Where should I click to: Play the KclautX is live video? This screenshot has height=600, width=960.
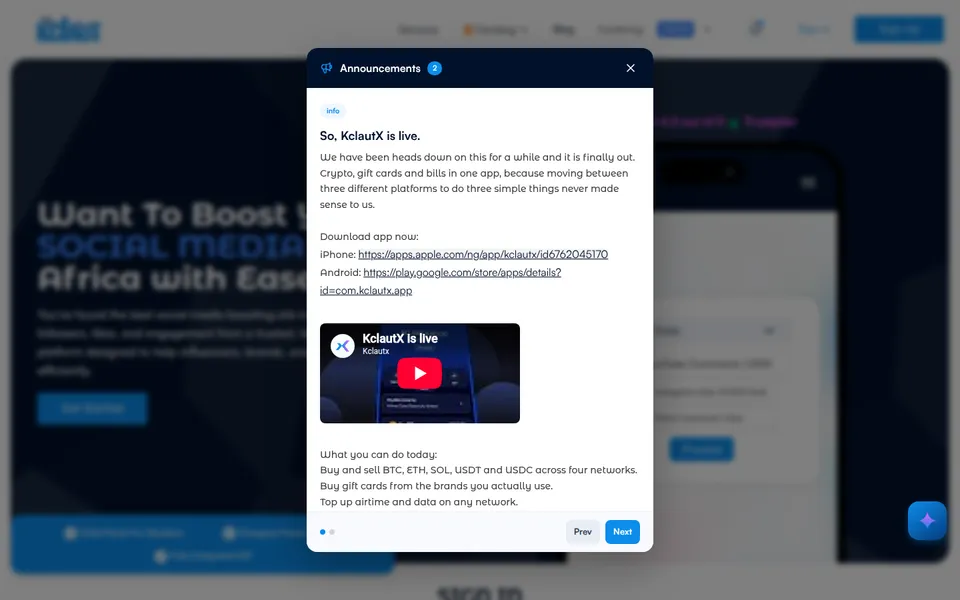pos(419,373)
